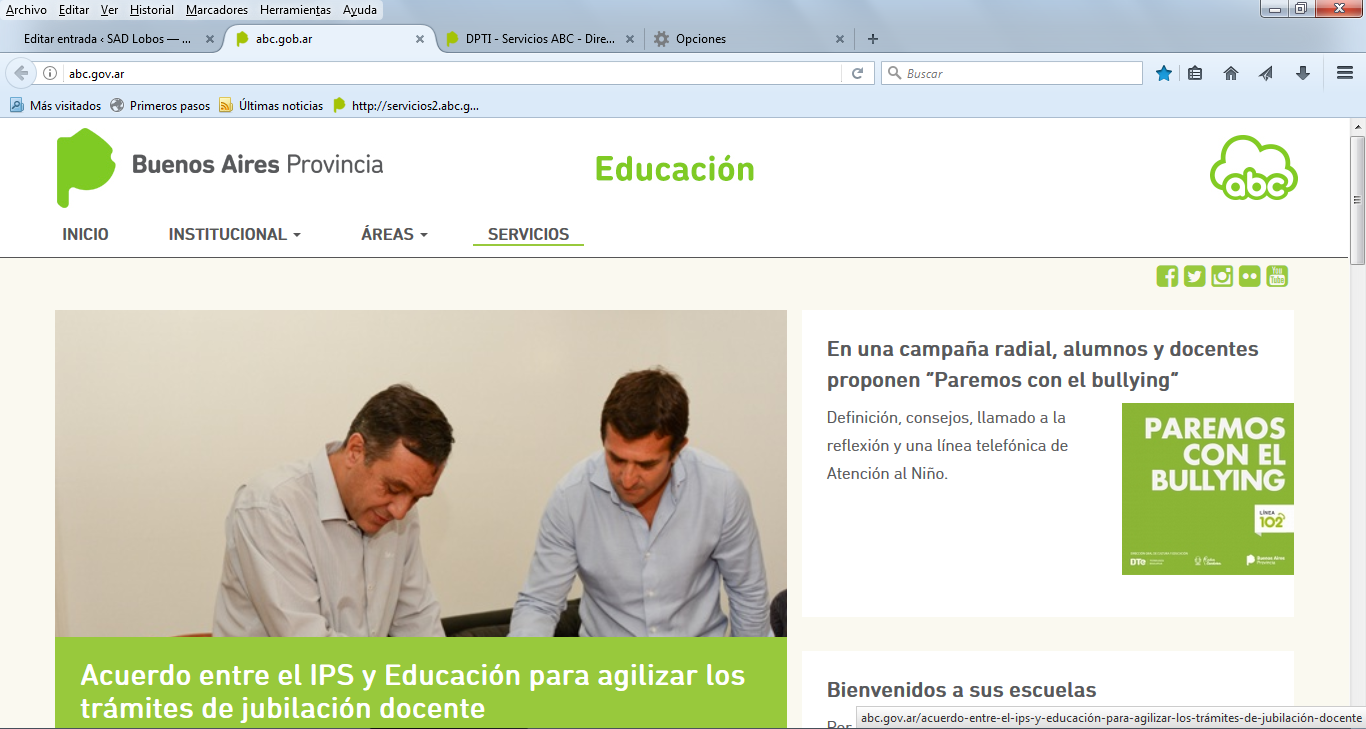This screenshot has width=1366, height=729.
Task: Expand the INSTITUCIONAL dropdown menu
Action: tap(235, 234)
